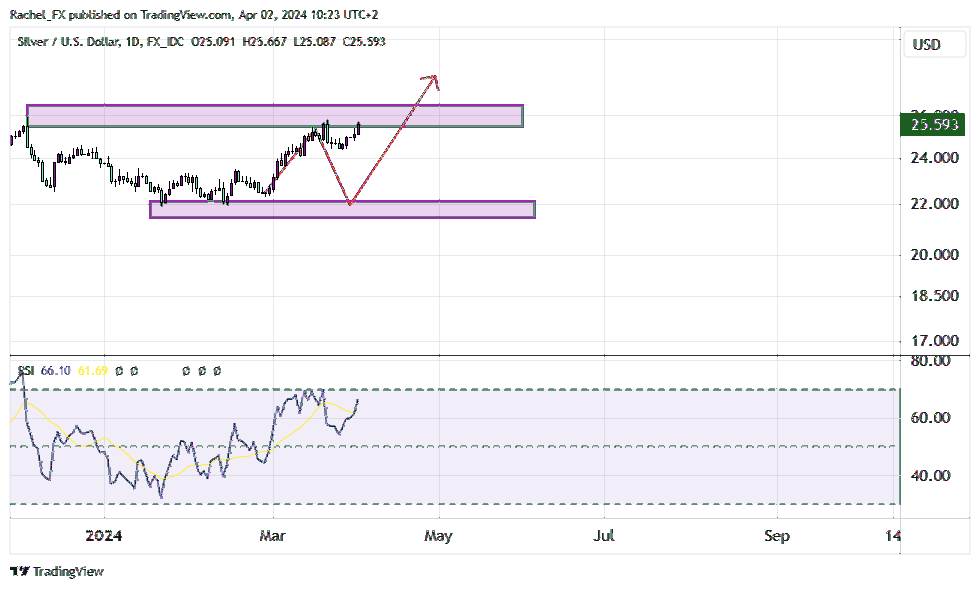Click the 22.000 price axis label
Image resolution: width=980 pixels, height=589 pixels.
pyautogui.click(x=934, y=203)
